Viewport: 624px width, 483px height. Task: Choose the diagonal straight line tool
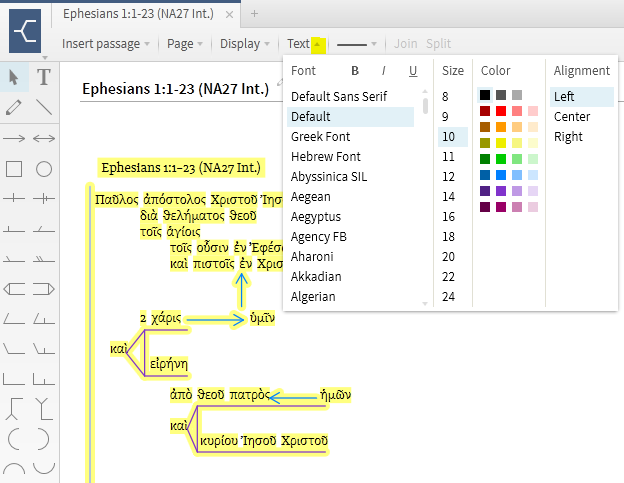pos(44,107)
